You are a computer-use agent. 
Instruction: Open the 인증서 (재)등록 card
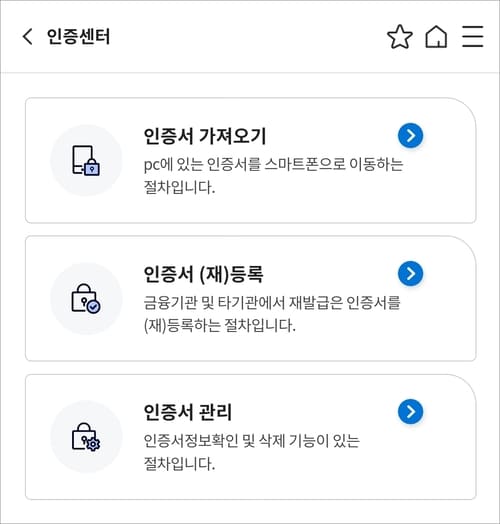[x=251, y=298]
